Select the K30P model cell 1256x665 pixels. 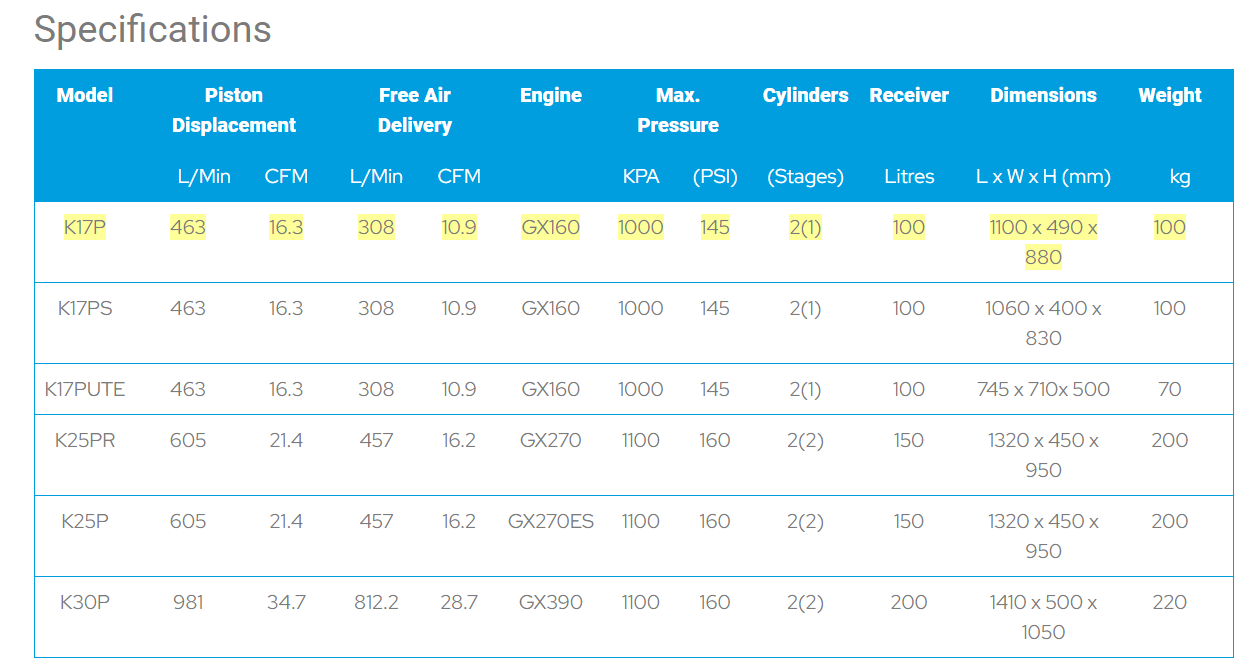pyautogui.click(x=84, y=602)
